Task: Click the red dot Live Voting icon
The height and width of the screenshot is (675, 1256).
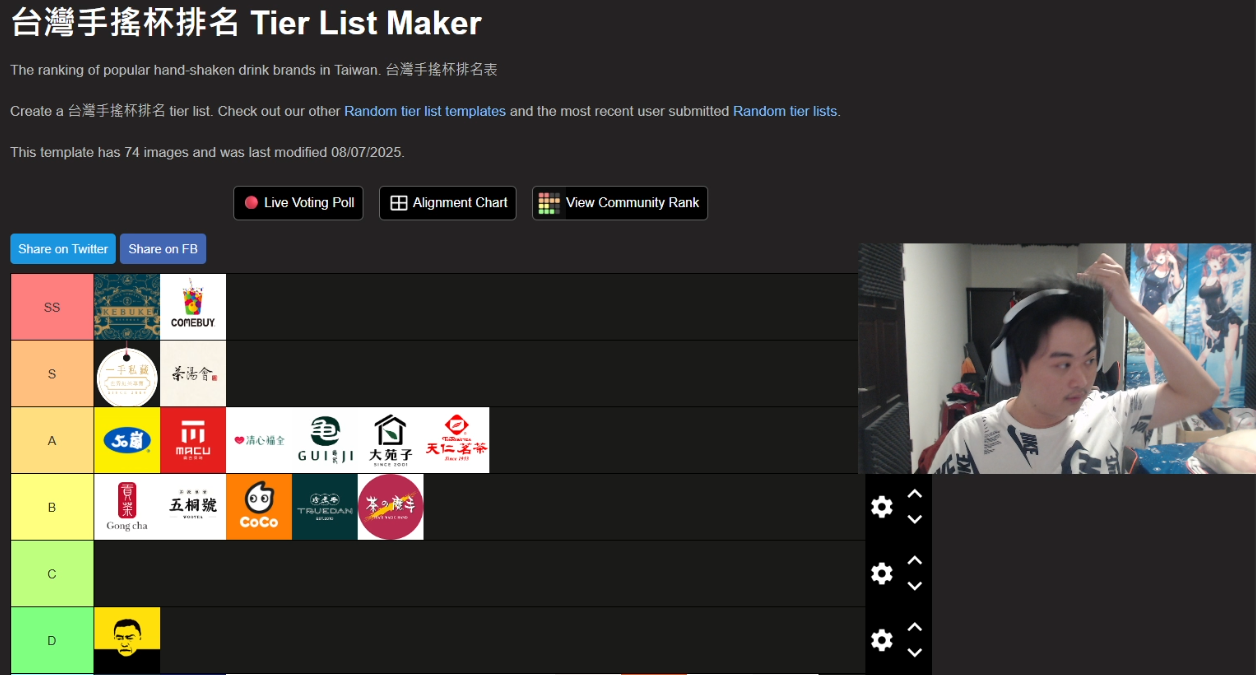Action: 251,203
